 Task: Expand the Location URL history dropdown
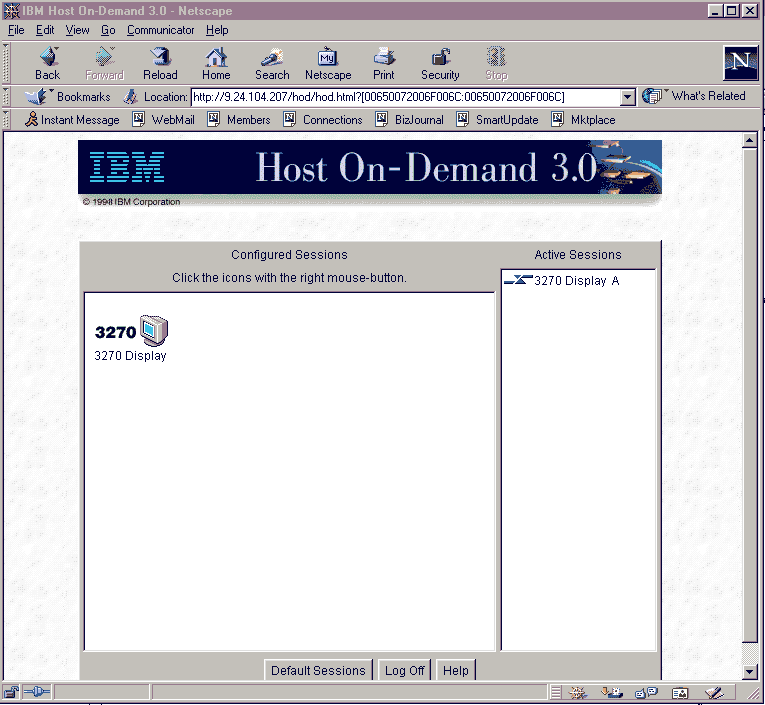tap(628, 97)
